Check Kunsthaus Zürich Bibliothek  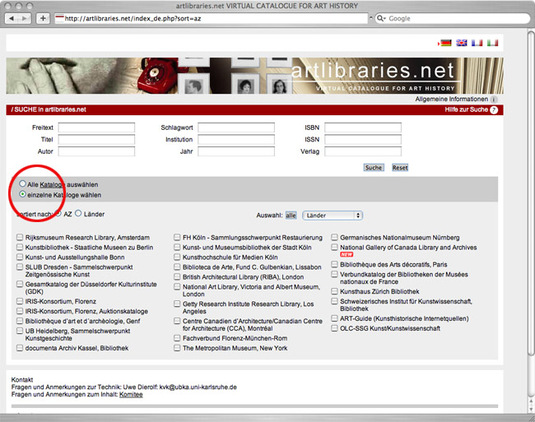[x=335, y=291]
